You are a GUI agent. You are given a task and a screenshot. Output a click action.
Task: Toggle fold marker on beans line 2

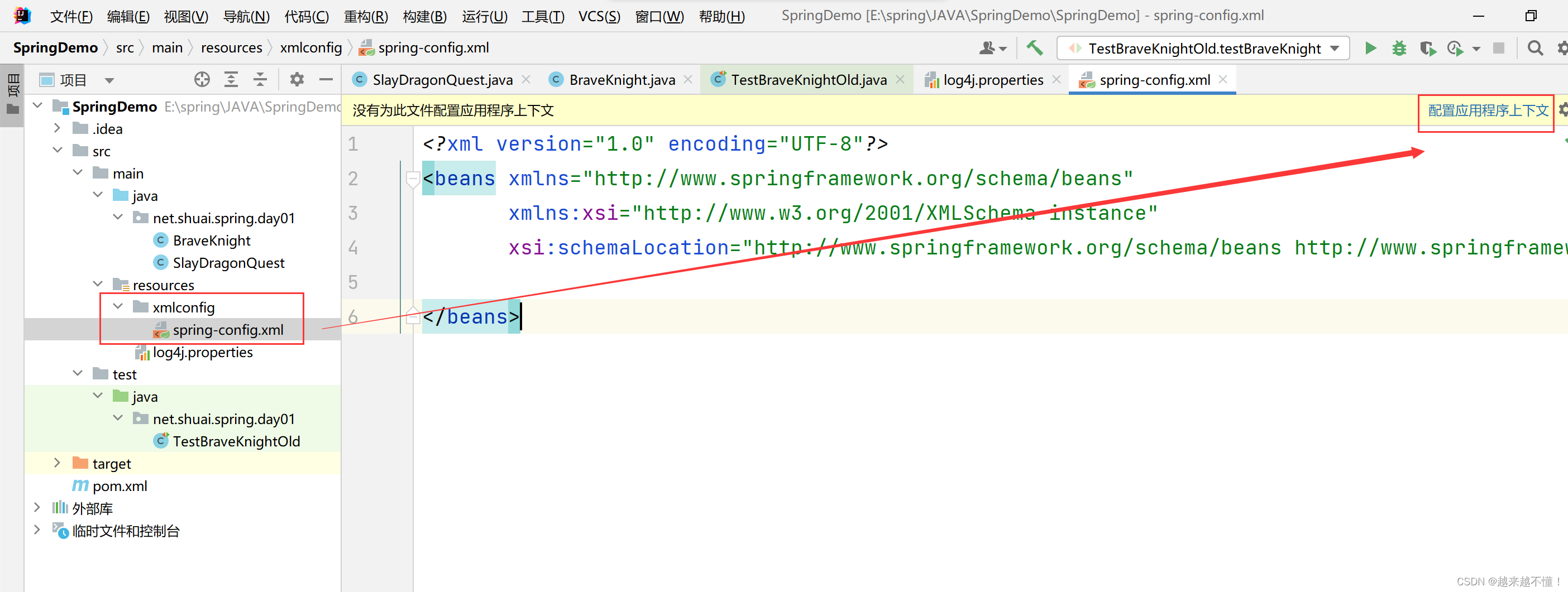coord(413,179)
